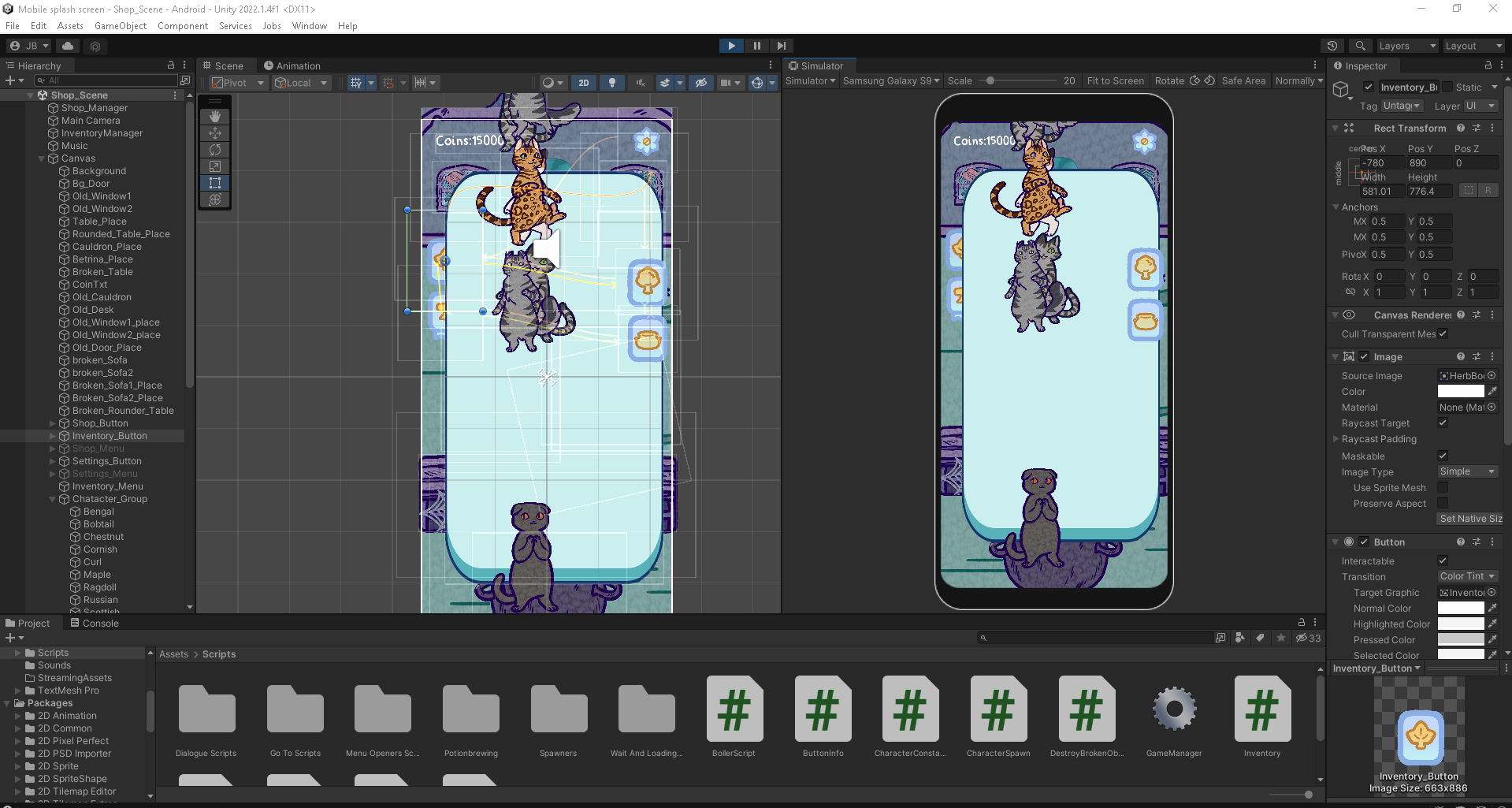Select the Move tool in scene

click(x=214, y=132)
